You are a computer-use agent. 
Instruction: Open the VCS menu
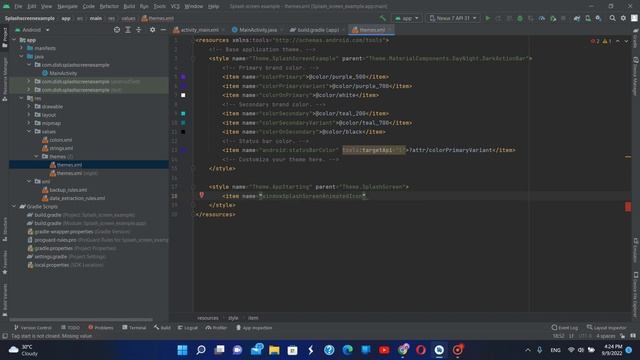tap(175, 7)
